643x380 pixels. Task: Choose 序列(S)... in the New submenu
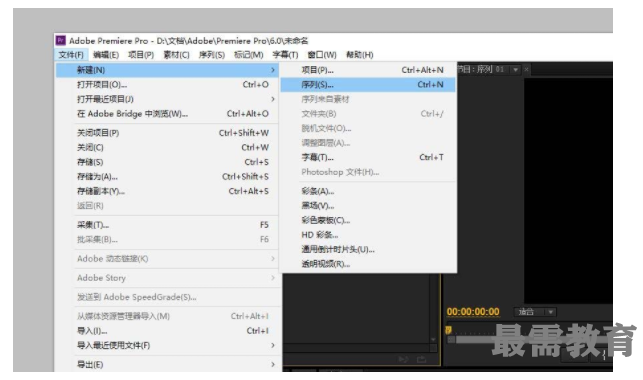coord(368,84)
